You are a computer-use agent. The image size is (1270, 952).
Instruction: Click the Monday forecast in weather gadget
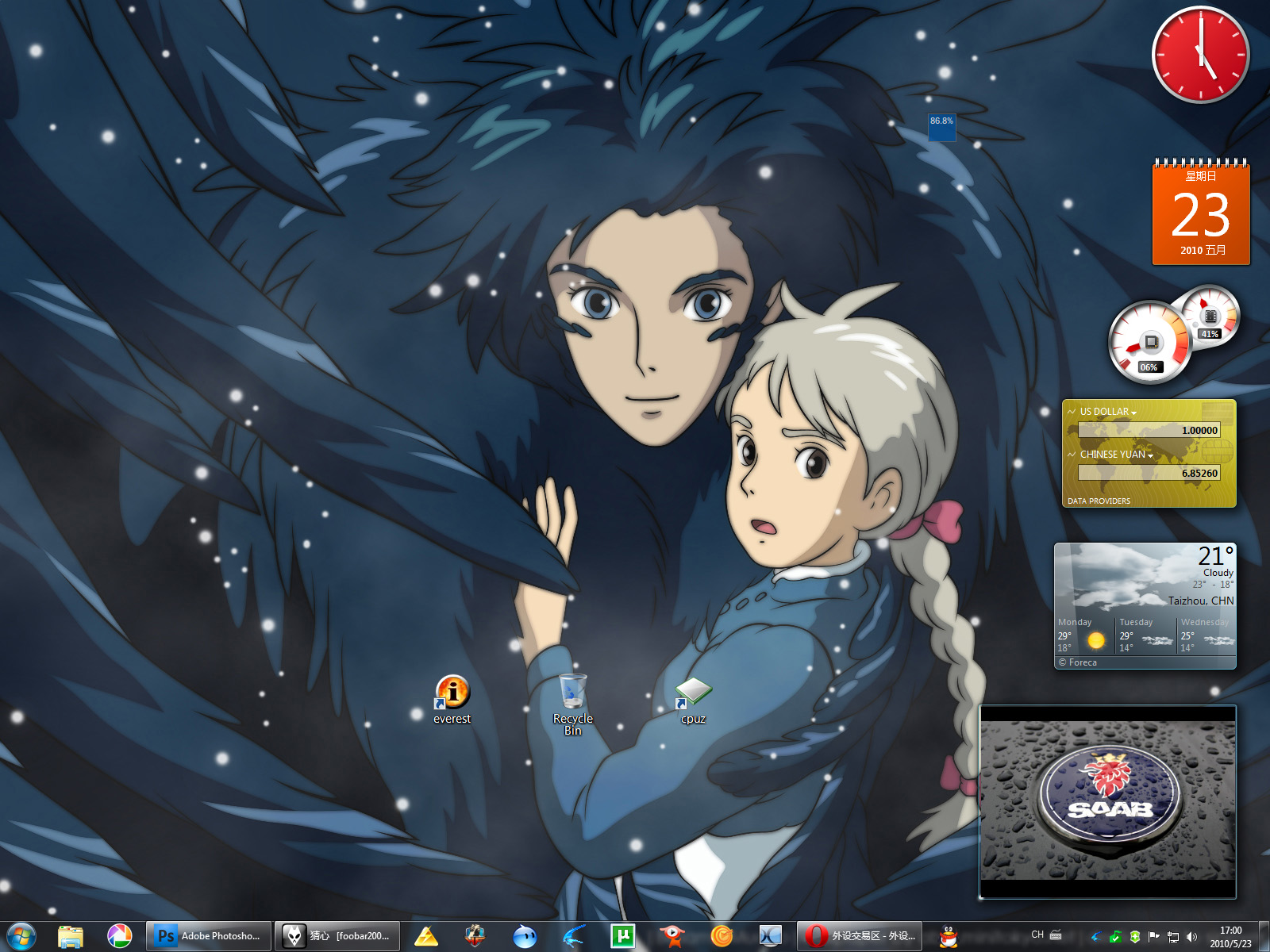(1084, 635)
